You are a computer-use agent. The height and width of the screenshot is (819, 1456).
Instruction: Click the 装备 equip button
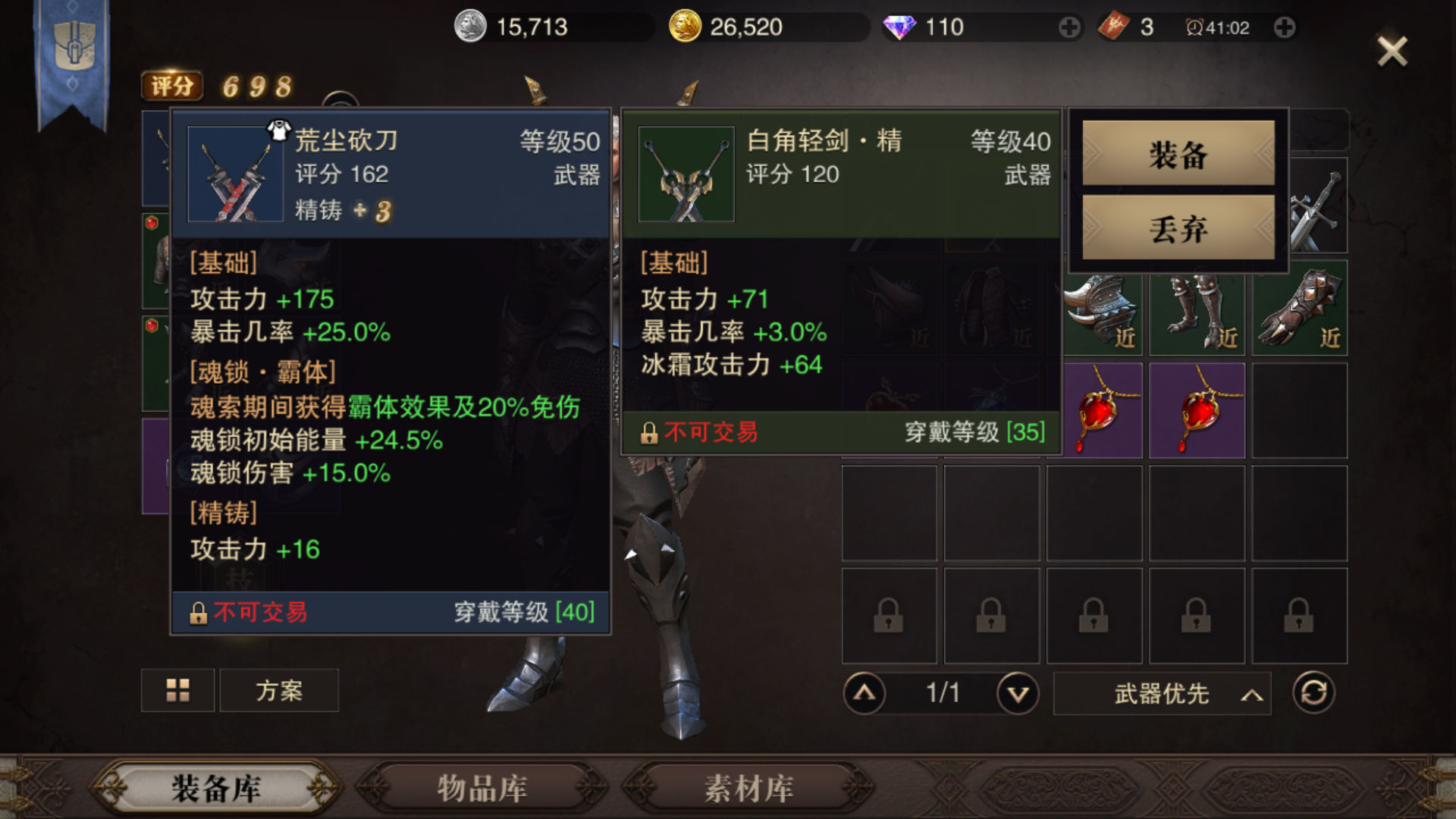(1178, 153)
